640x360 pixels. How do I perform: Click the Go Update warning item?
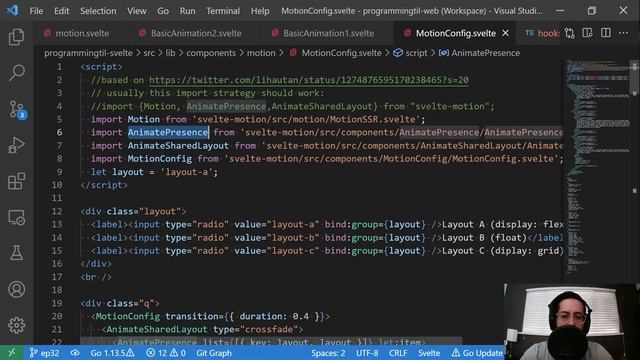(477, 353)
